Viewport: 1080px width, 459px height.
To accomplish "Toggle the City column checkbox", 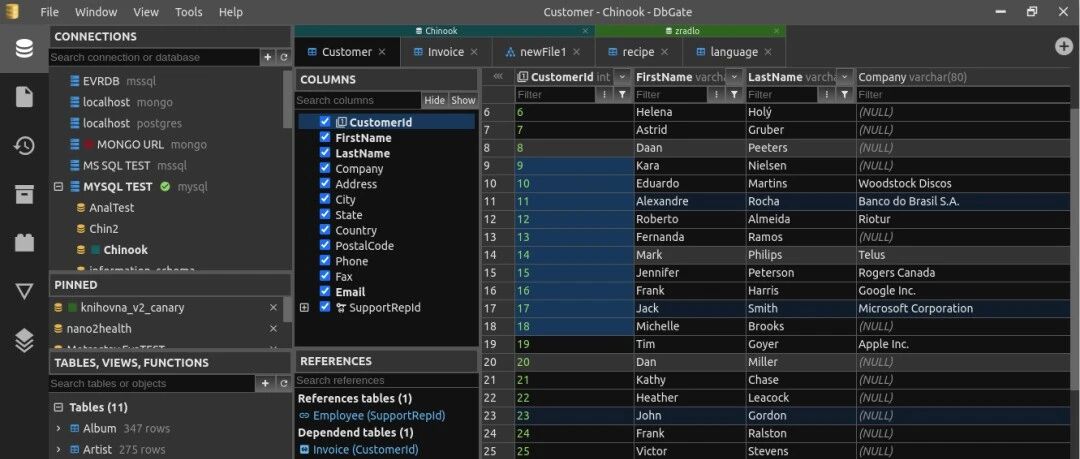I will (326, 199).
